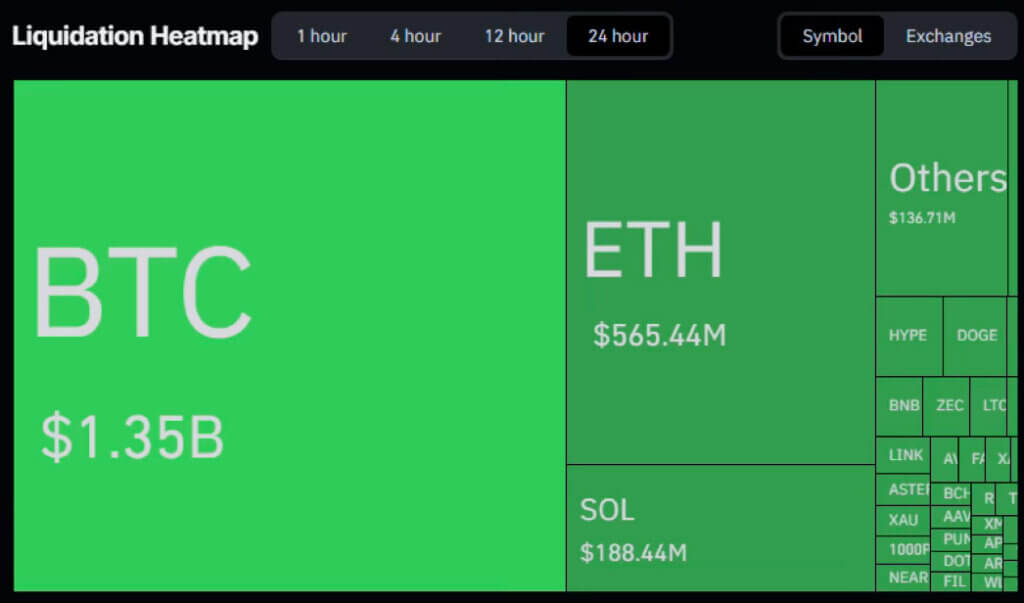Select the LINK heatmap tile

[x=905, y=455]
